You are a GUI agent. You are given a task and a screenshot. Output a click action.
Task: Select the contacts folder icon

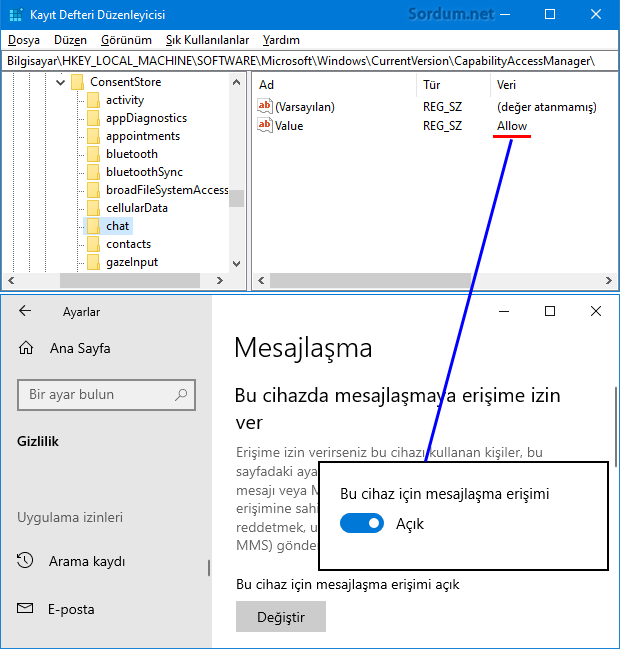93,244
